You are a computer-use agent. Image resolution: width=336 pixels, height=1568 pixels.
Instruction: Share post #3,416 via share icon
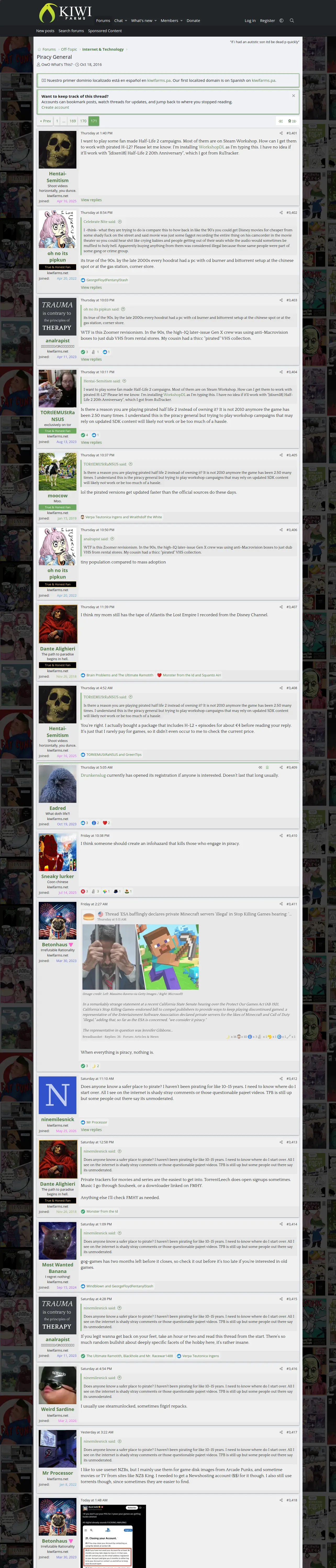pyautogui.click(x=281, y=1369)
